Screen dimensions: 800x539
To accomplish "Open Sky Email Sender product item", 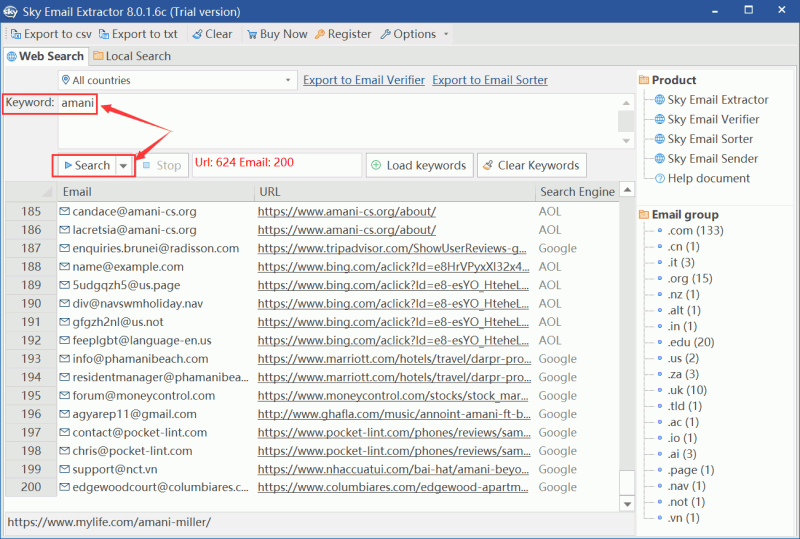I will 707,159.
